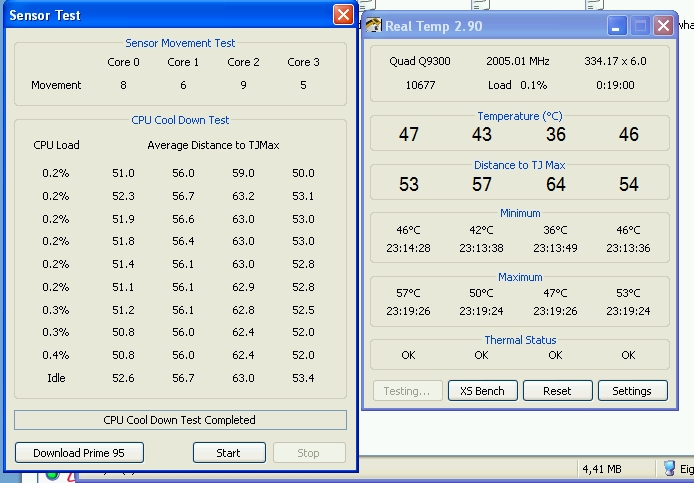Click the Core 0 column header
The height and width of the screenshot is (483, 694).
tap(123, 62)
